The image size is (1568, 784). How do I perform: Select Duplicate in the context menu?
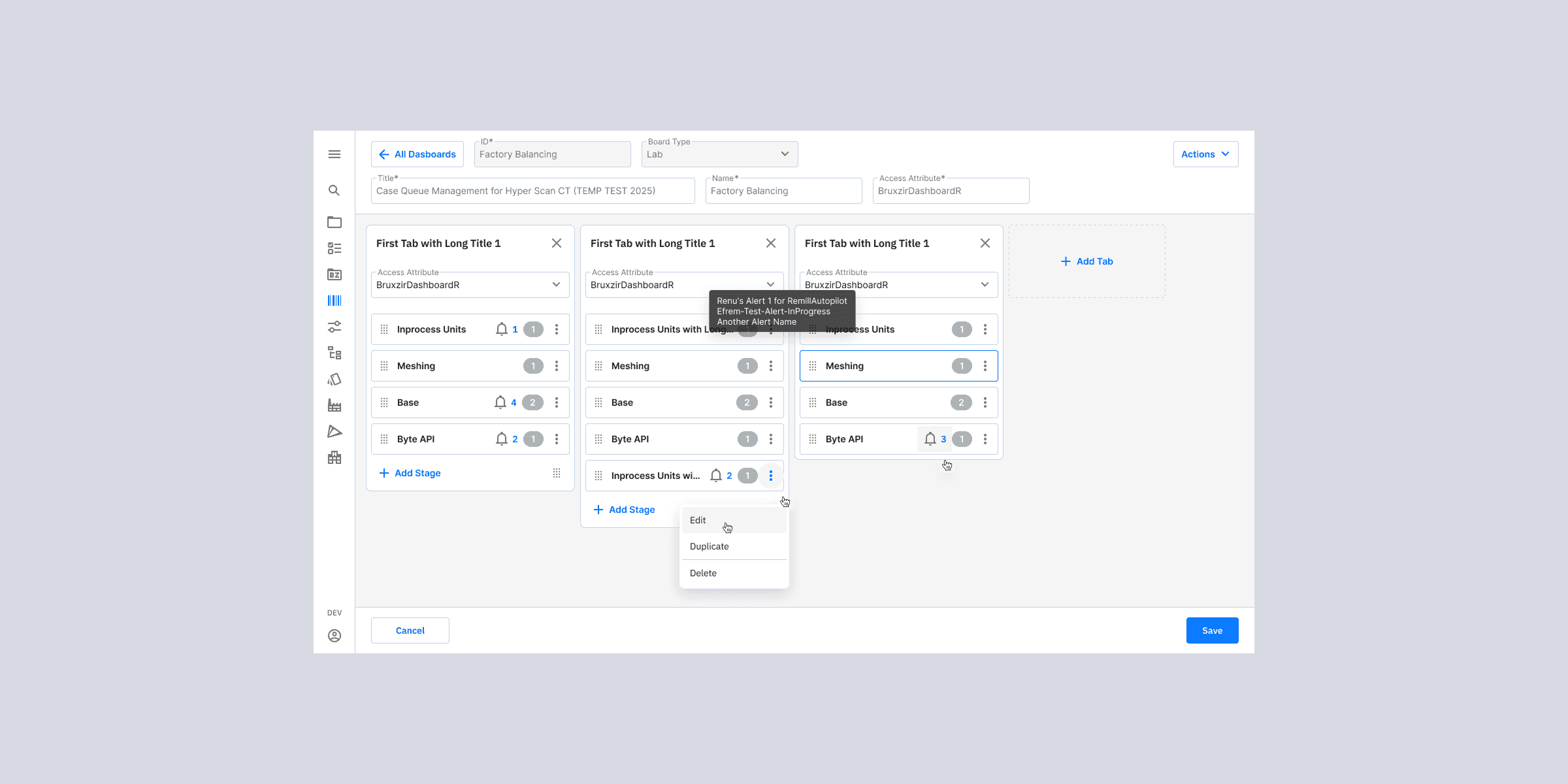point(709,546)
